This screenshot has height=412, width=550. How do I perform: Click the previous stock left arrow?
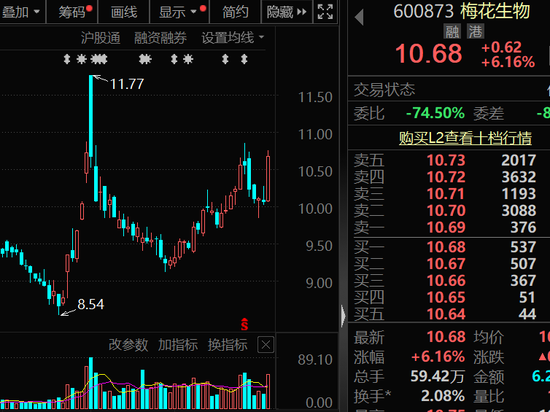[359, 17]
